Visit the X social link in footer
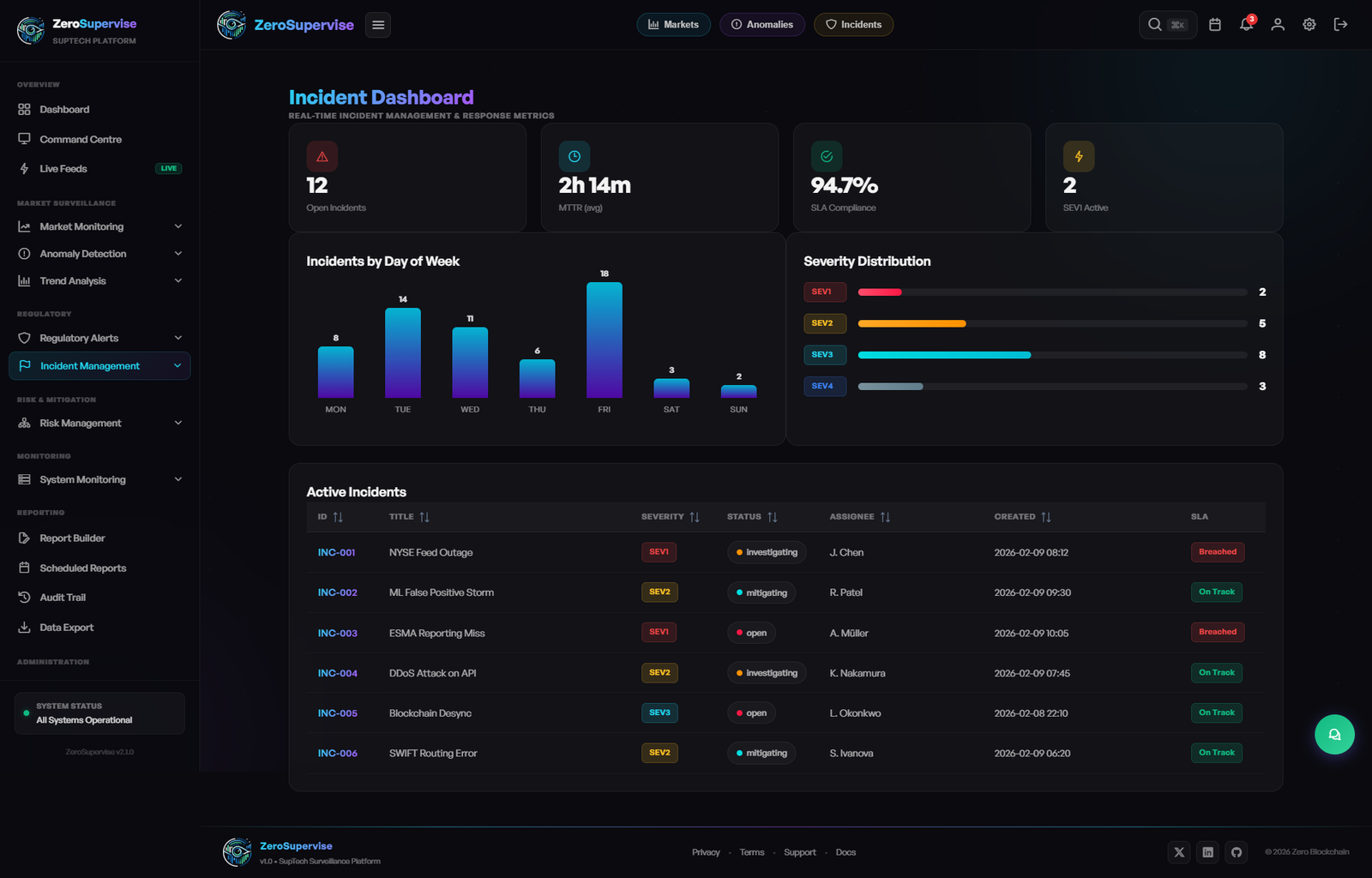1372x878 pixels. pos(1179,852)
